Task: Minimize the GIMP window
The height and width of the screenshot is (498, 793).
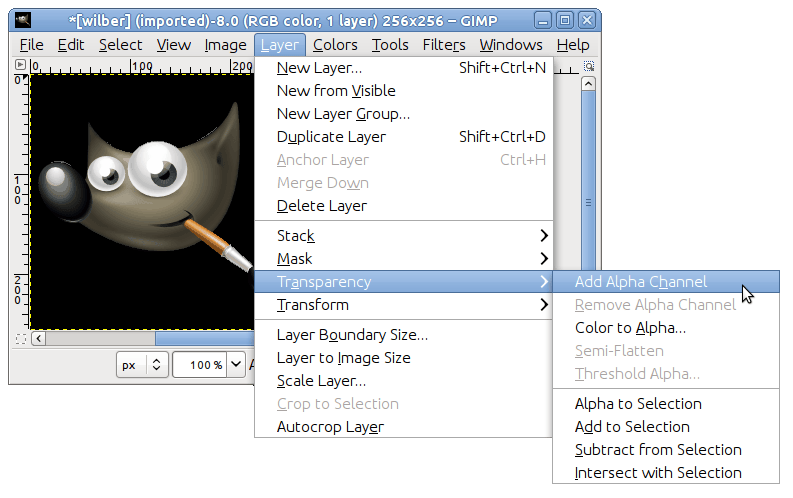Action: [x=543, y=21]
